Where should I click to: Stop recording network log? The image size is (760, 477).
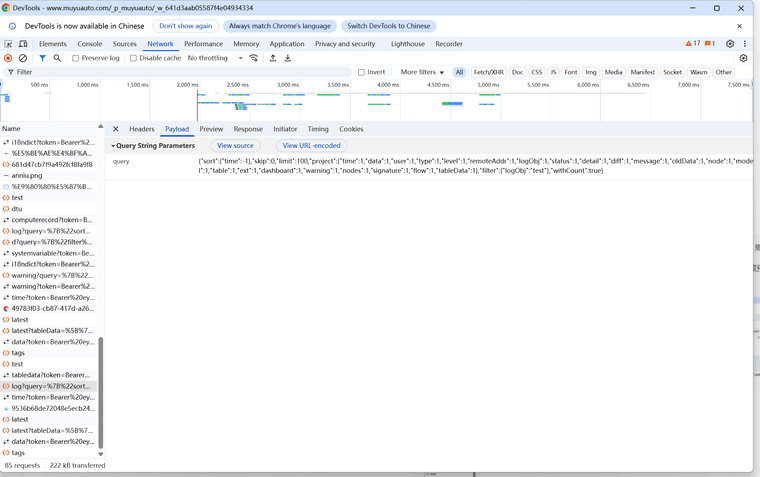click(8, 58)
